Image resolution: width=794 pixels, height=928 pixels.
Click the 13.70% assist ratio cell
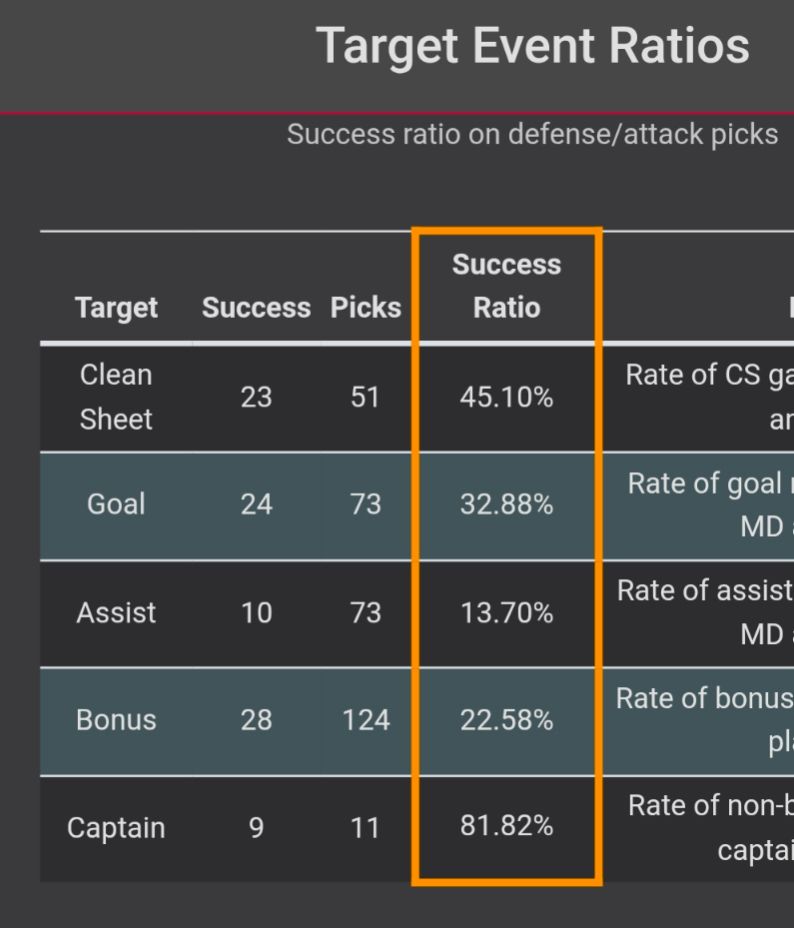pyautogui.click(x=506, y=613)
